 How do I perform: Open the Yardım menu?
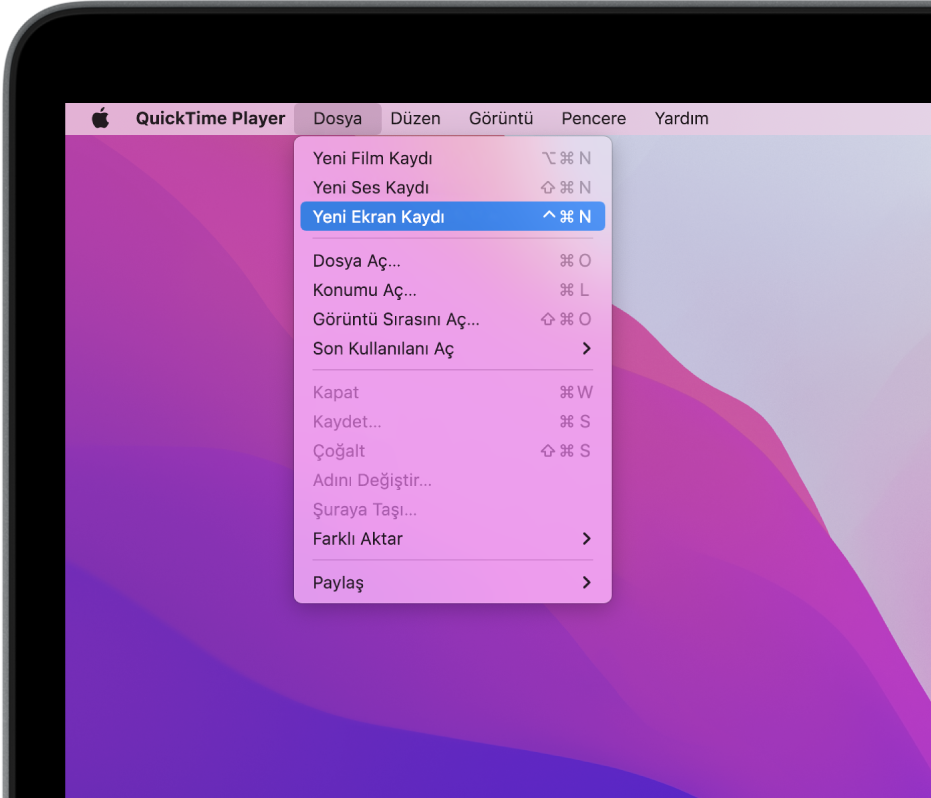pos(681,118)
